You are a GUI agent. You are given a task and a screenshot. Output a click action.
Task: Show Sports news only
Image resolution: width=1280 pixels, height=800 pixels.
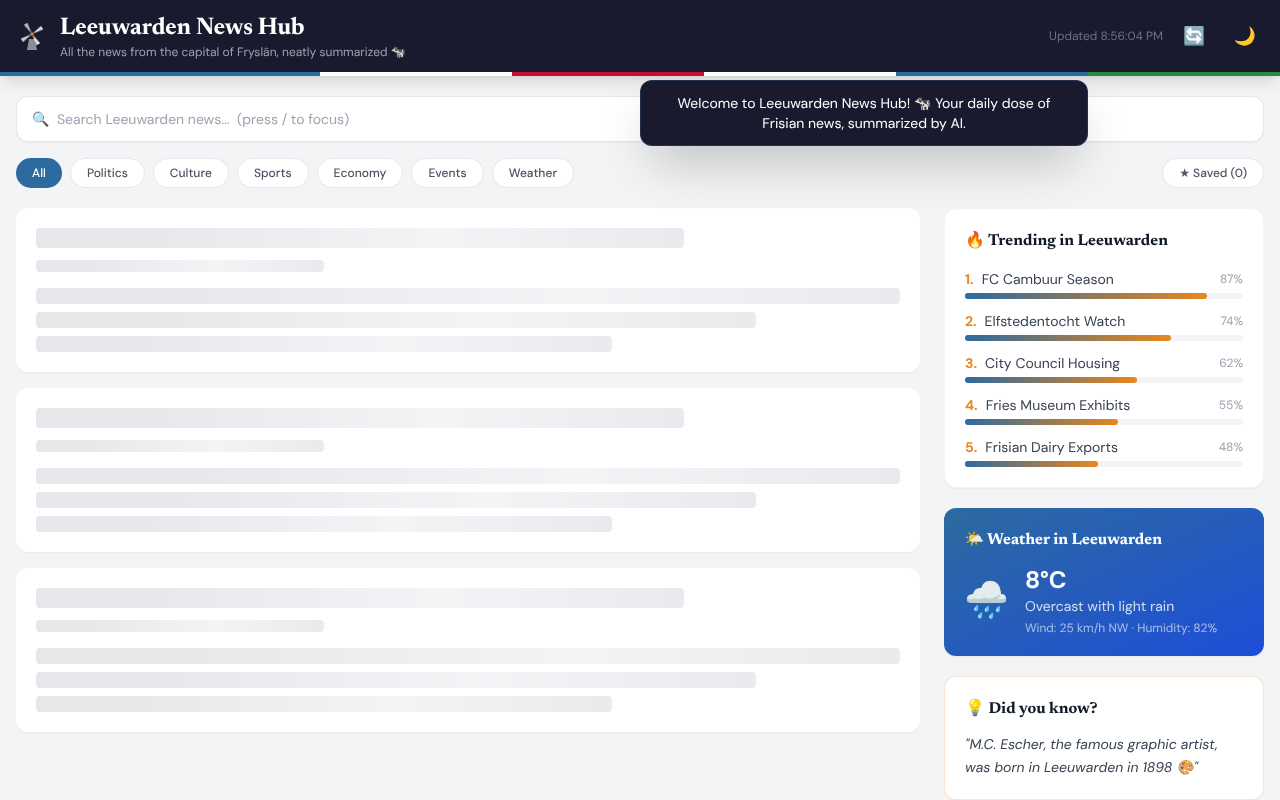(272, 173)
